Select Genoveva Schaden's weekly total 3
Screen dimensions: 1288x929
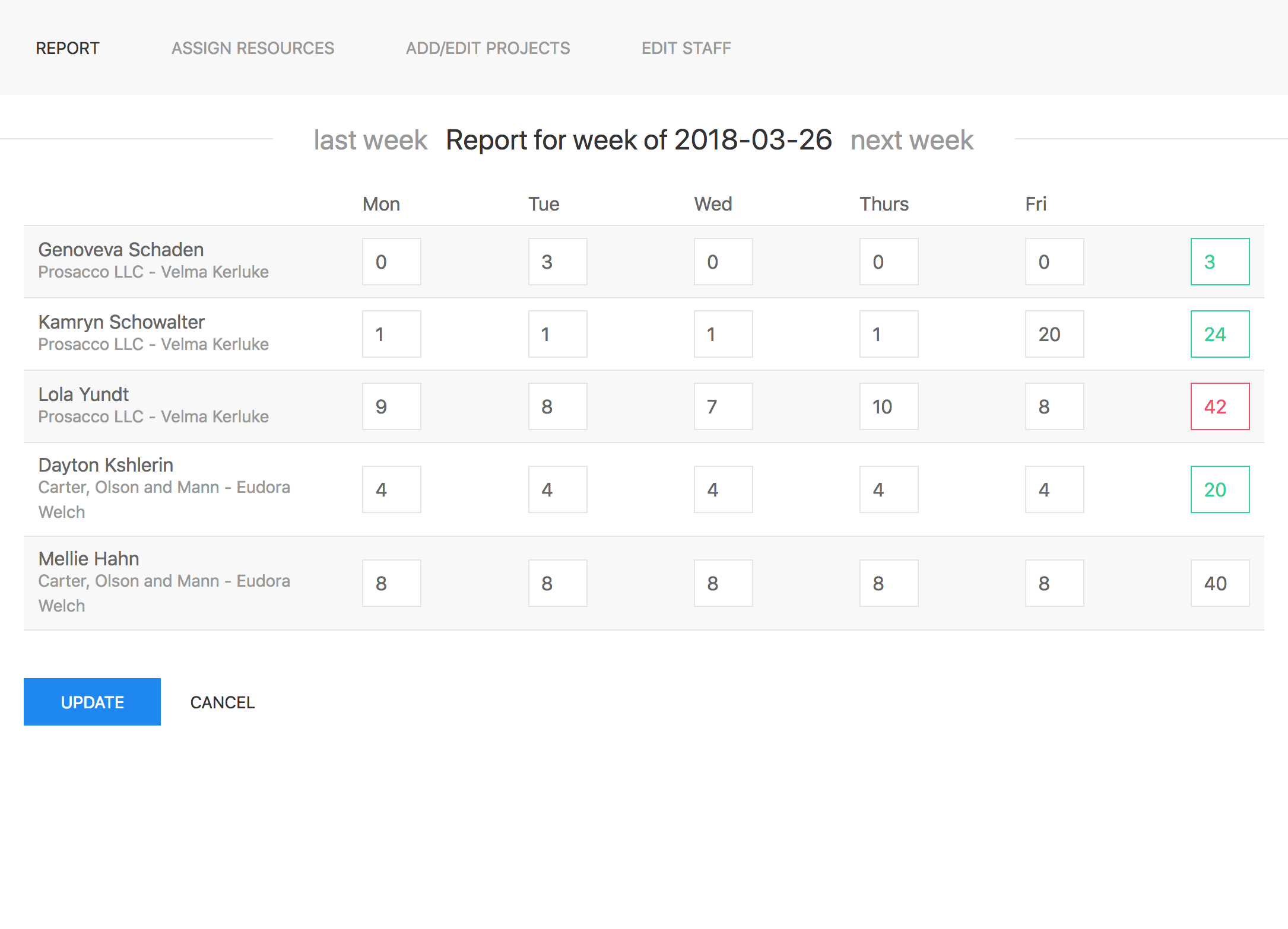(1220, 262)
